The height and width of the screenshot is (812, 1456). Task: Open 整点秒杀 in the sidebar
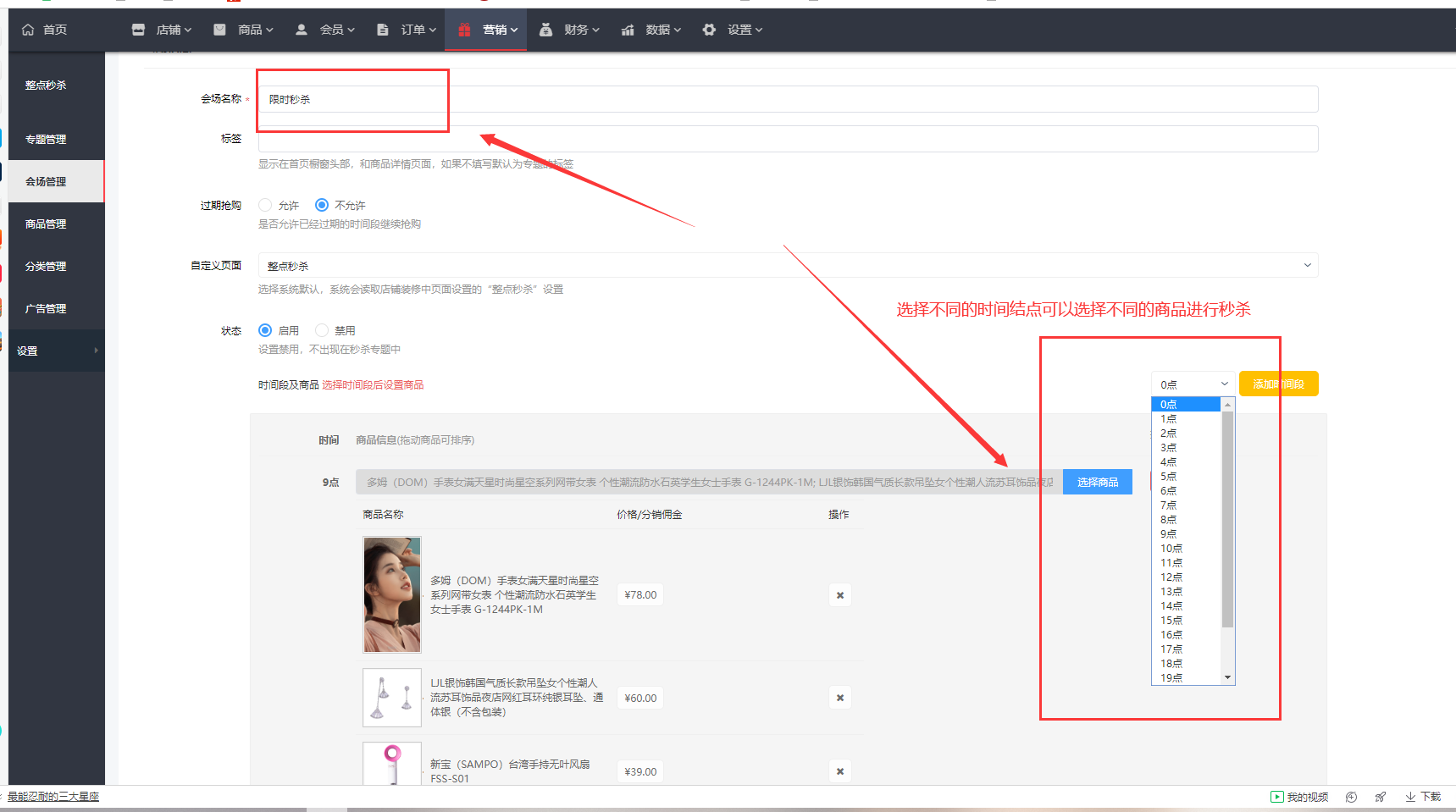coord(46,86)
